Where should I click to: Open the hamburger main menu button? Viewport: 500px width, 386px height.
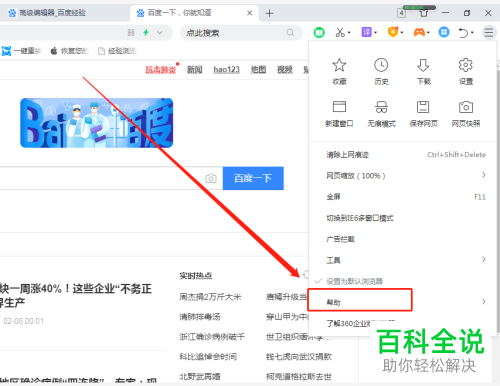(489, 32)
